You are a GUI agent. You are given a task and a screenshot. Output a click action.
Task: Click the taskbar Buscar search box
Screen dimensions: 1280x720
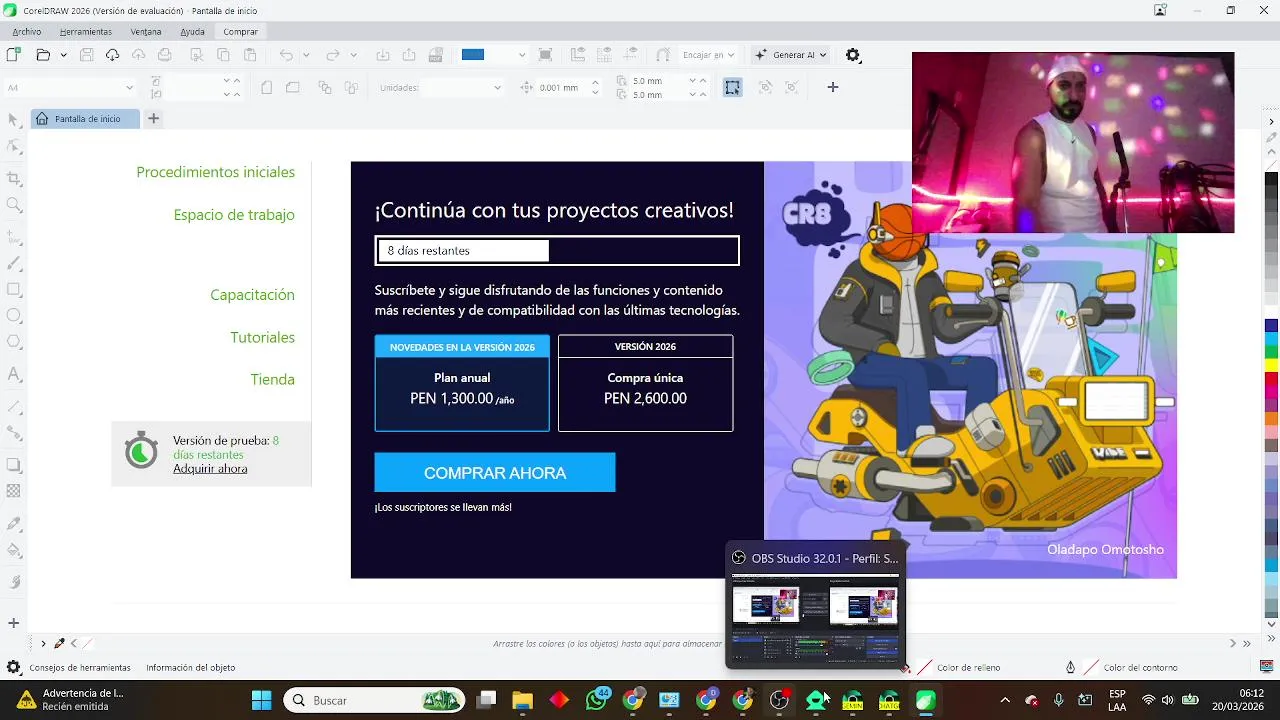pos(374,700)
